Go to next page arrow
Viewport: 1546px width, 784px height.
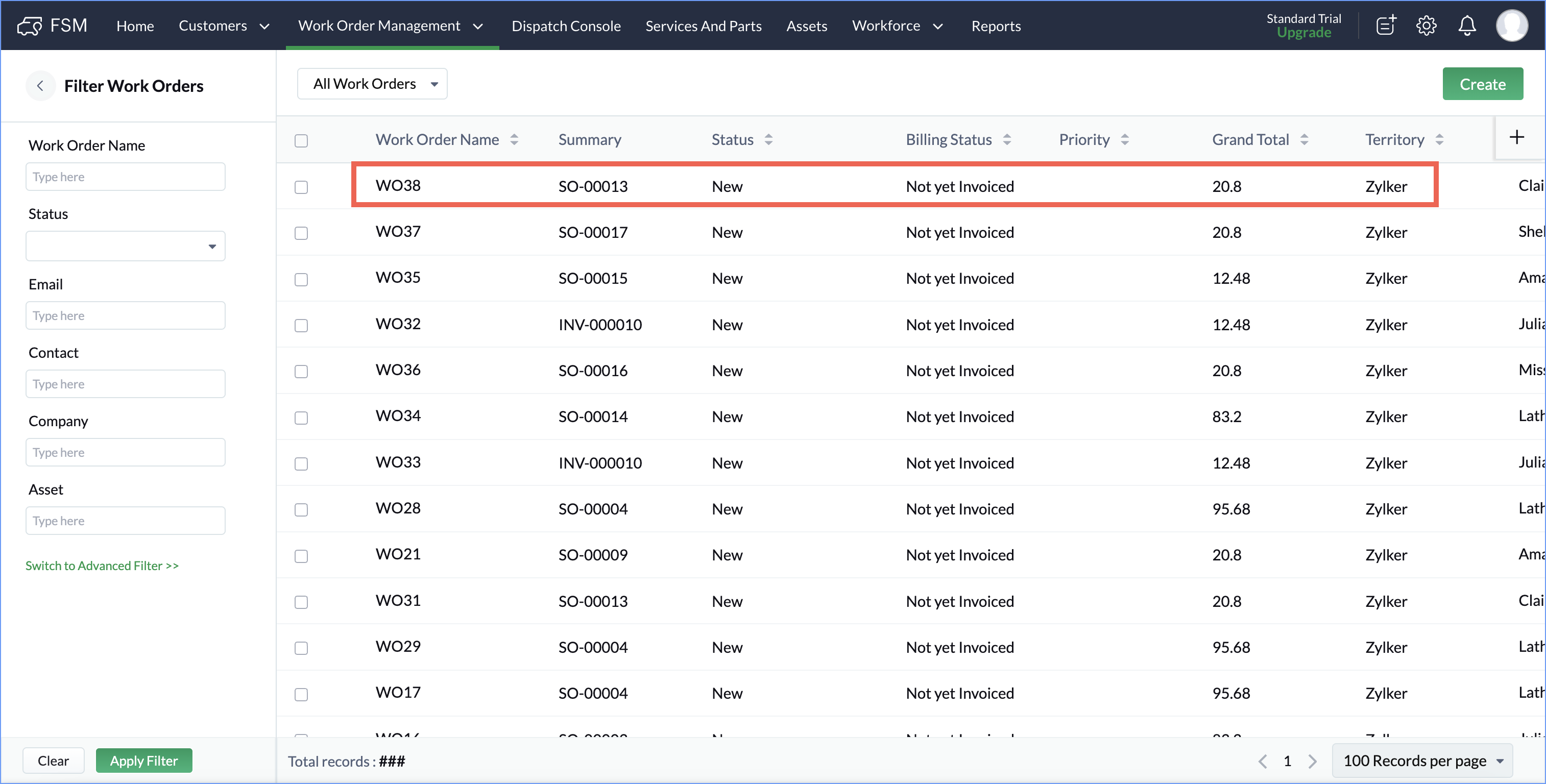tap(1313, 761)
